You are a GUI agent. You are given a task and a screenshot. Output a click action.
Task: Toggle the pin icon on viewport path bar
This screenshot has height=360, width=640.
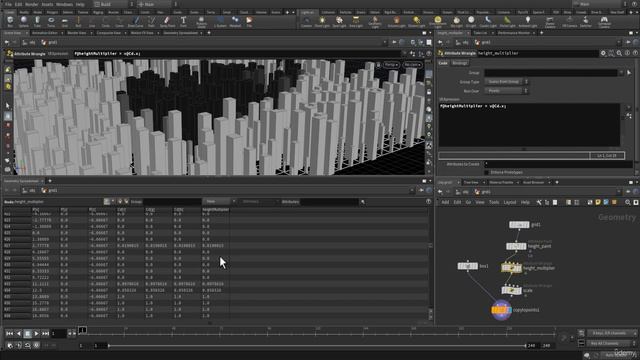click(x=394, y=42)
